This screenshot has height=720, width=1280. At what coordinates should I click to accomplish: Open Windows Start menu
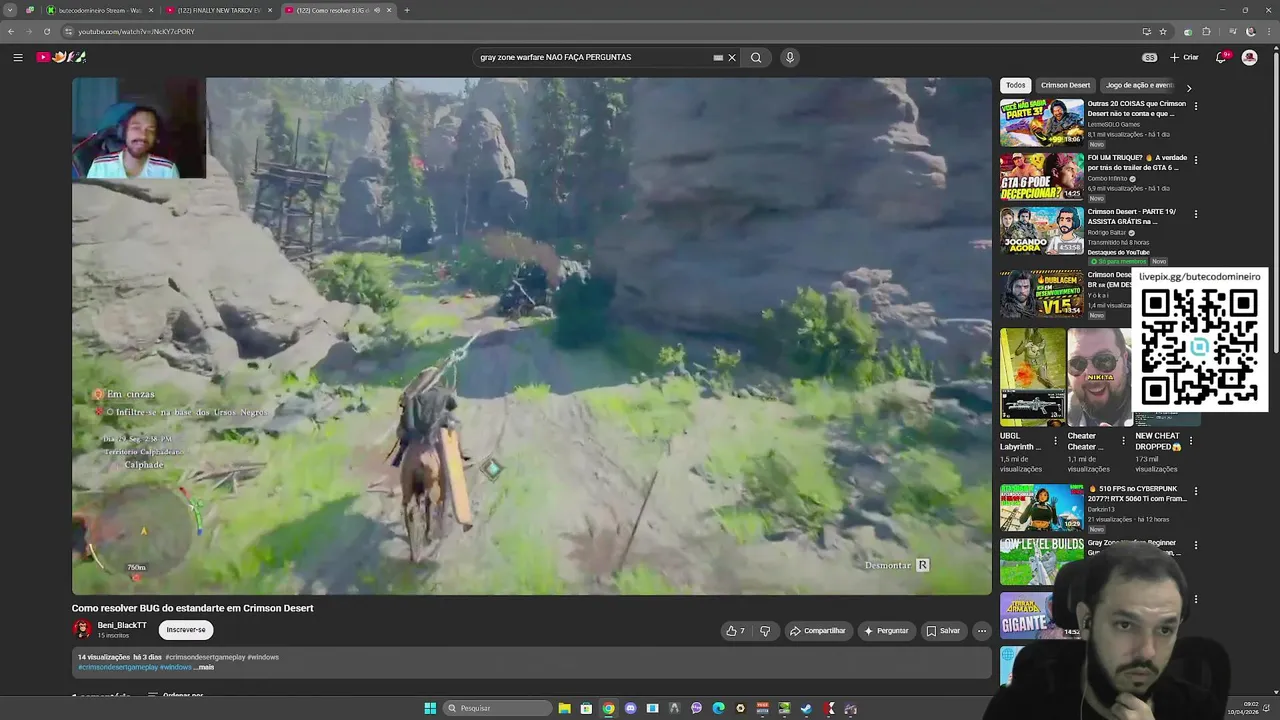tap(430, 708)
